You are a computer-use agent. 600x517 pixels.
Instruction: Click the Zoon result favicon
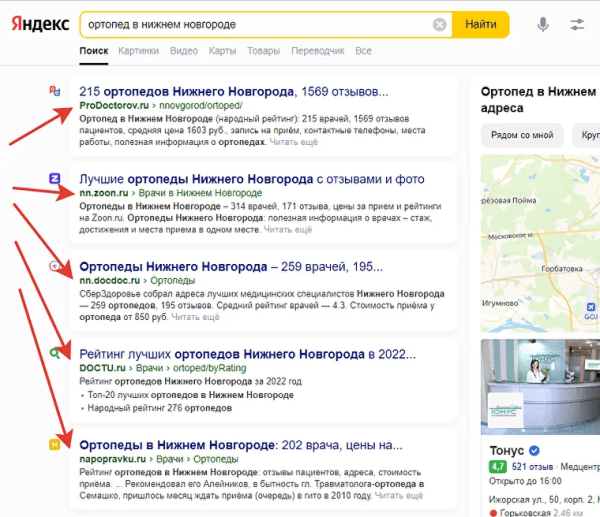55,178
